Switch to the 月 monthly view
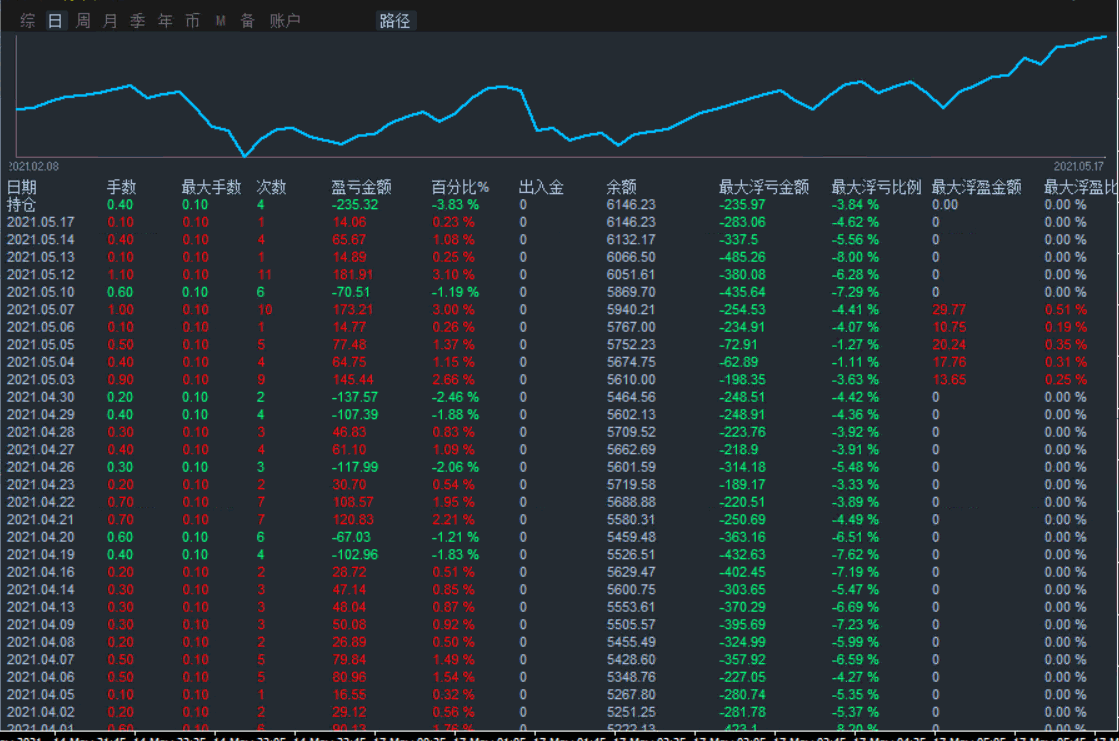The width and height of the screenshot is (1119, 741). click(x=110, y=21)
